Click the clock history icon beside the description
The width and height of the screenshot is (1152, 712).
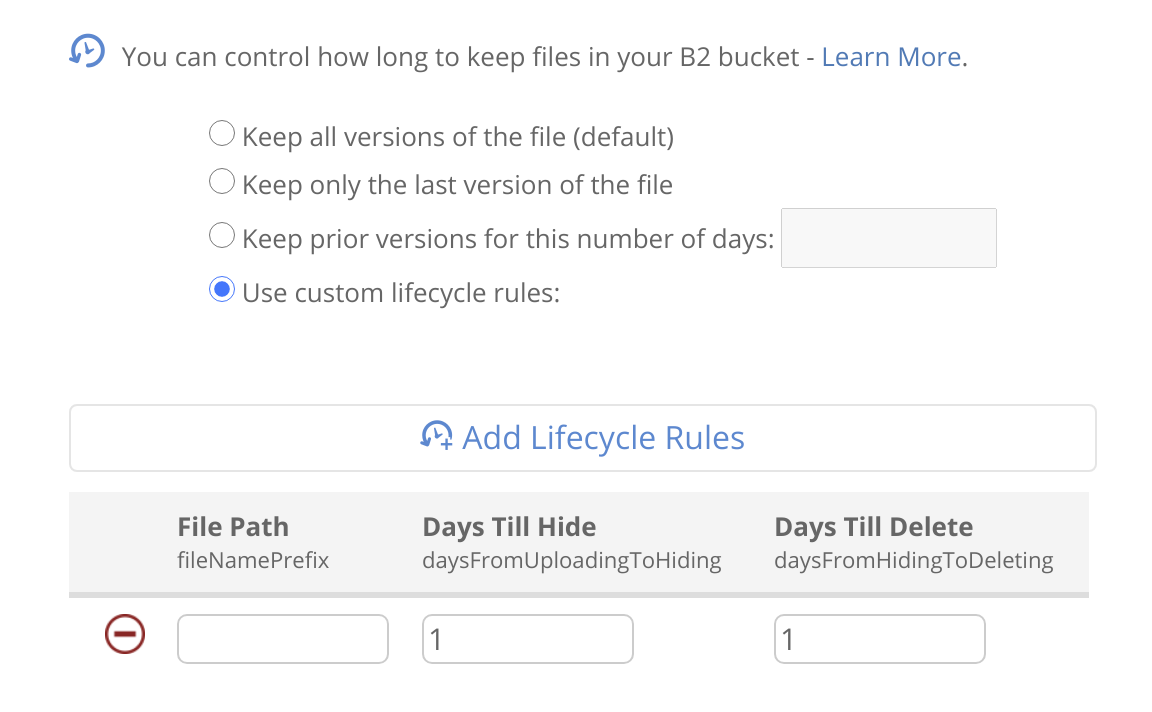click(x=87, y=51)
